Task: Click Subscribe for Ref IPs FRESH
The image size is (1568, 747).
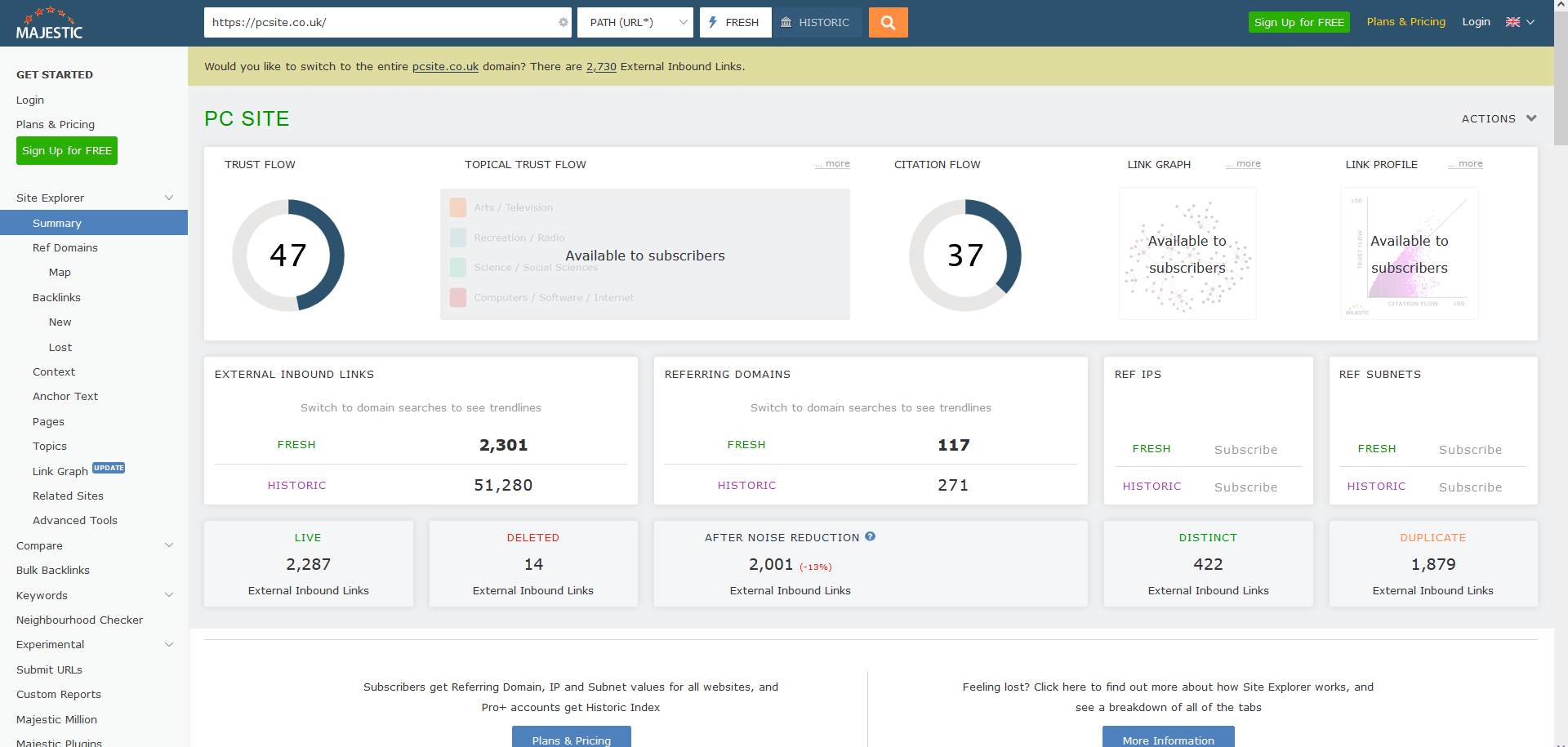Action: 1245,450
